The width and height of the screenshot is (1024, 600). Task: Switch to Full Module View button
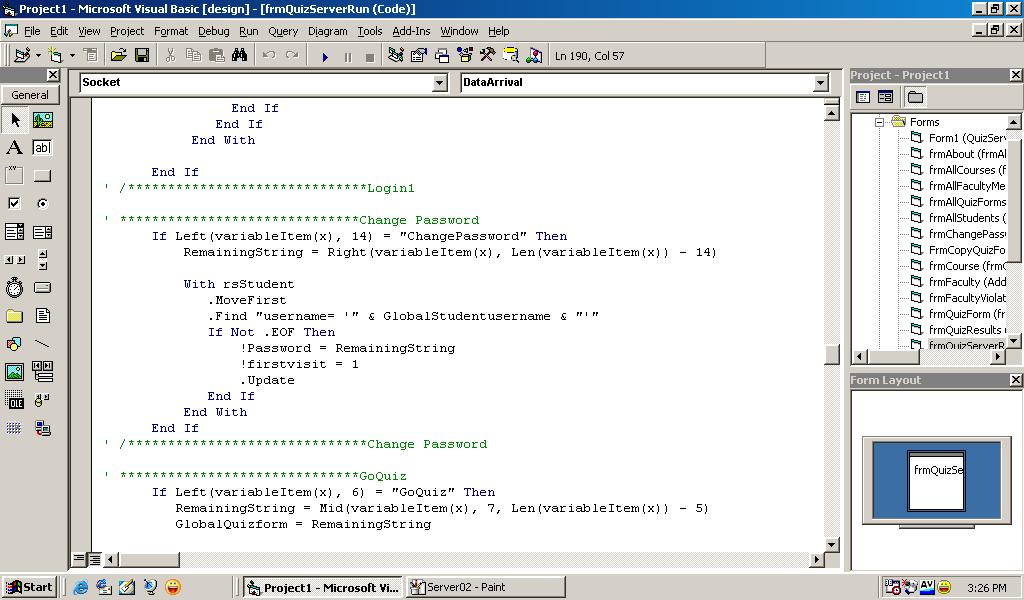pos(94,559)
